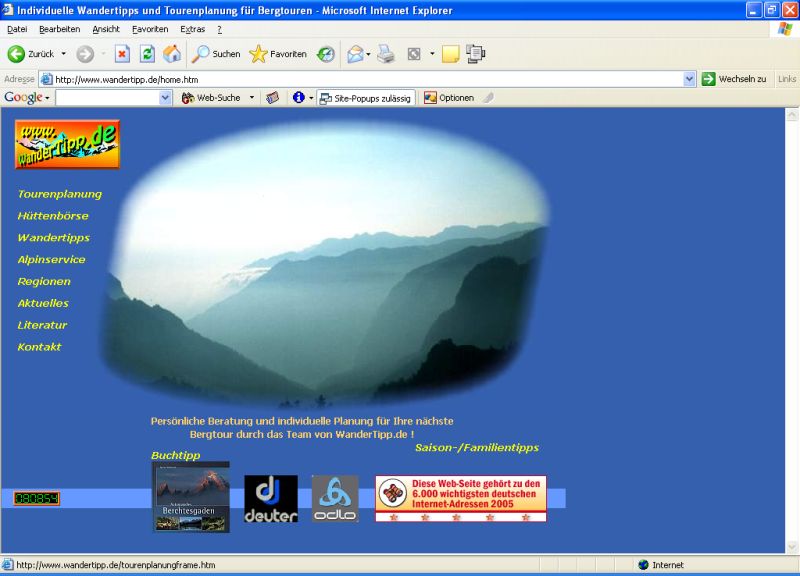Click the Stop loading icon

coord(122,54)
